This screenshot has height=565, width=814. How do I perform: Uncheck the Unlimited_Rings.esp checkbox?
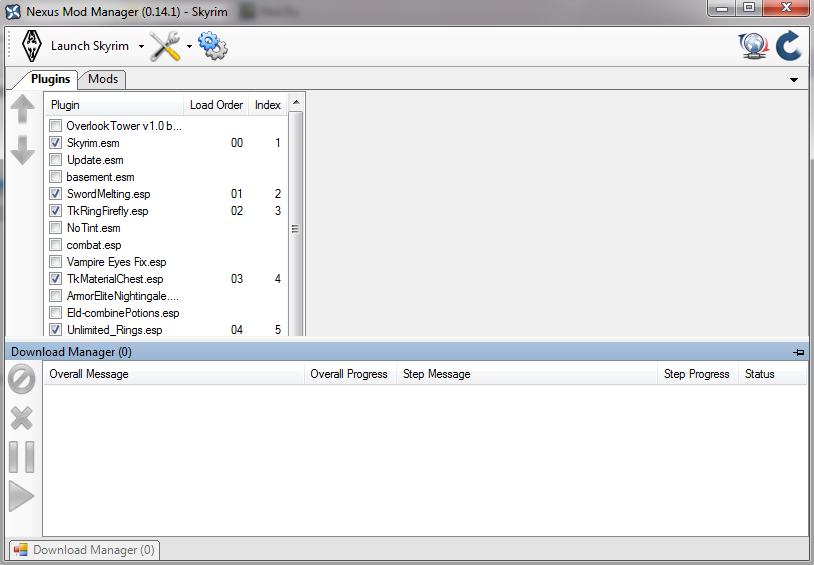coord(56,330)
